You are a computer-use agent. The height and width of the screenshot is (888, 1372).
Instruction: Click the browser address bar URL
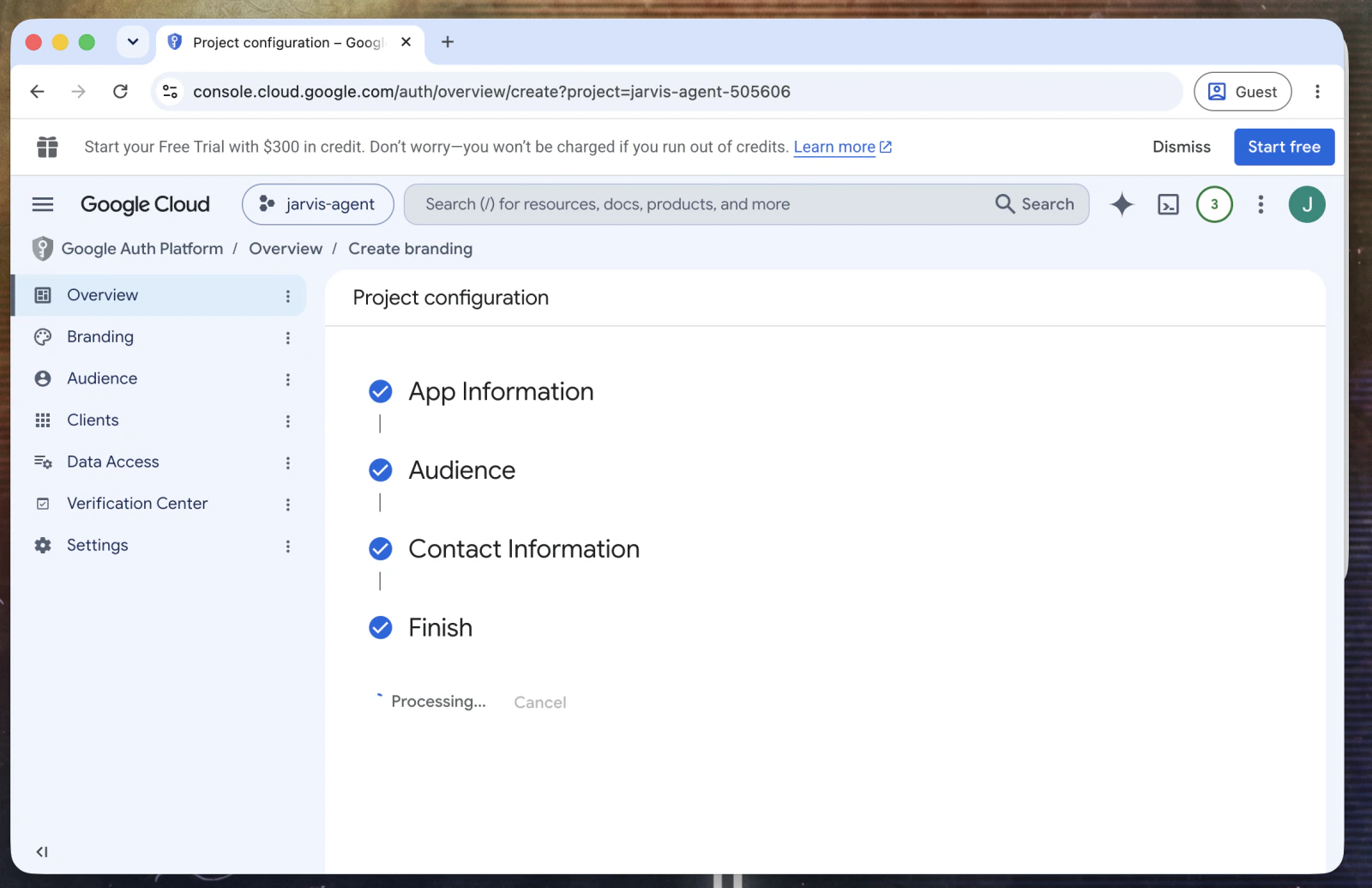point(491,92)
